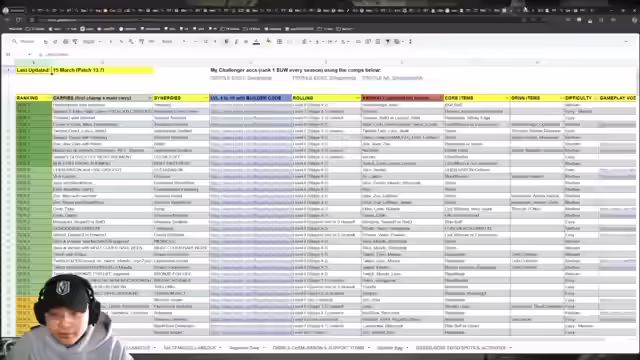Select the '15 March (Patch 13.7)' cell
The height and width of the screenshot is (360, 640).
(x=102, y=70)
